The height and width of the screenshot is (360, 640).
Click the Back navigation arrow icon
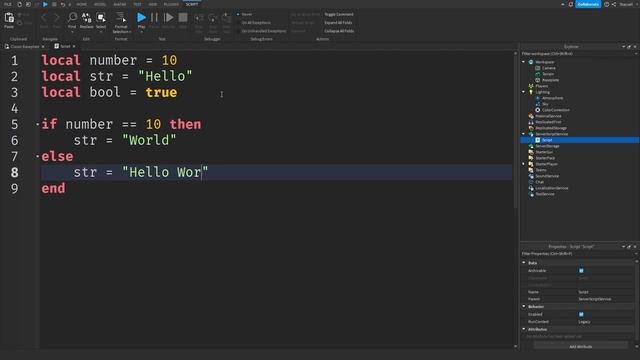click(x=44, y=18)
